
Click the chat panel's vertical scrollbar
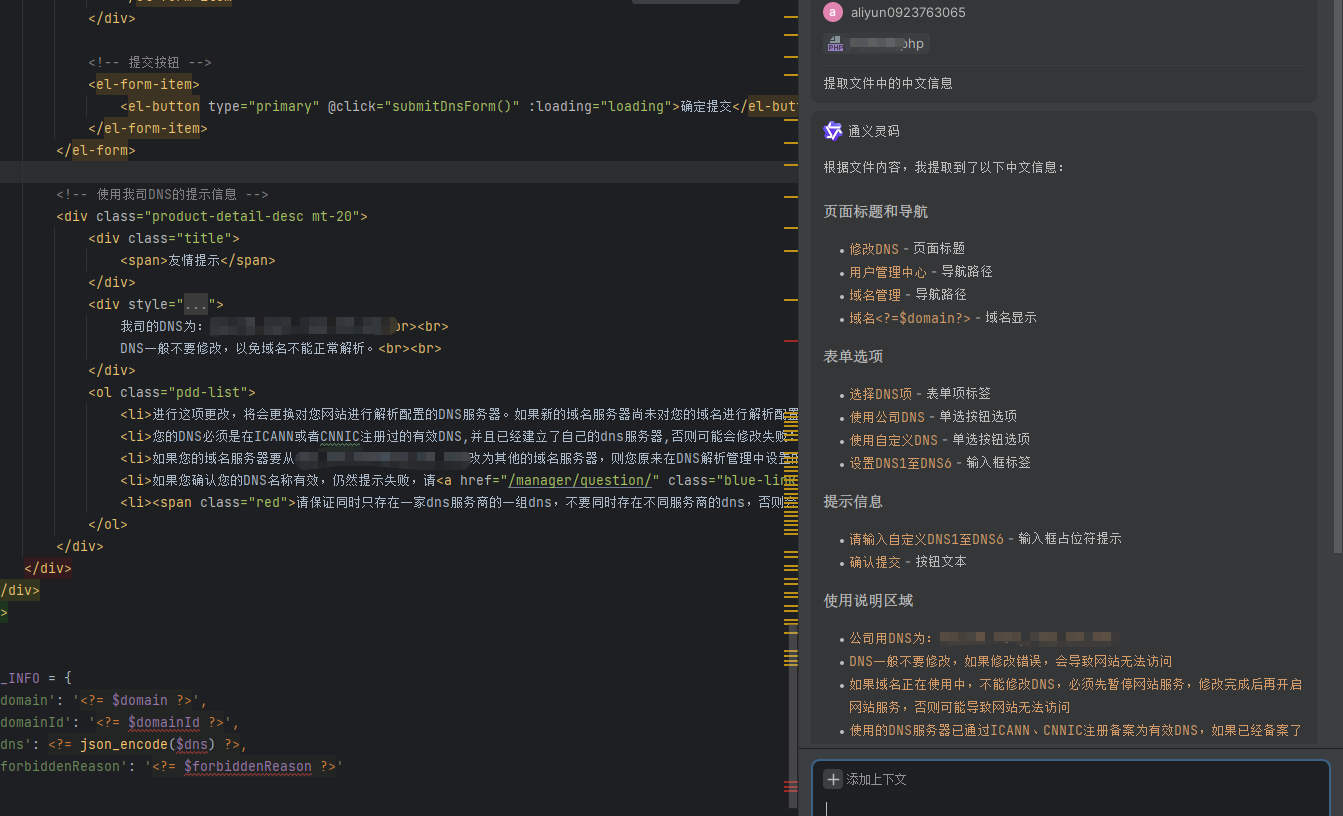pos(1339,300)
